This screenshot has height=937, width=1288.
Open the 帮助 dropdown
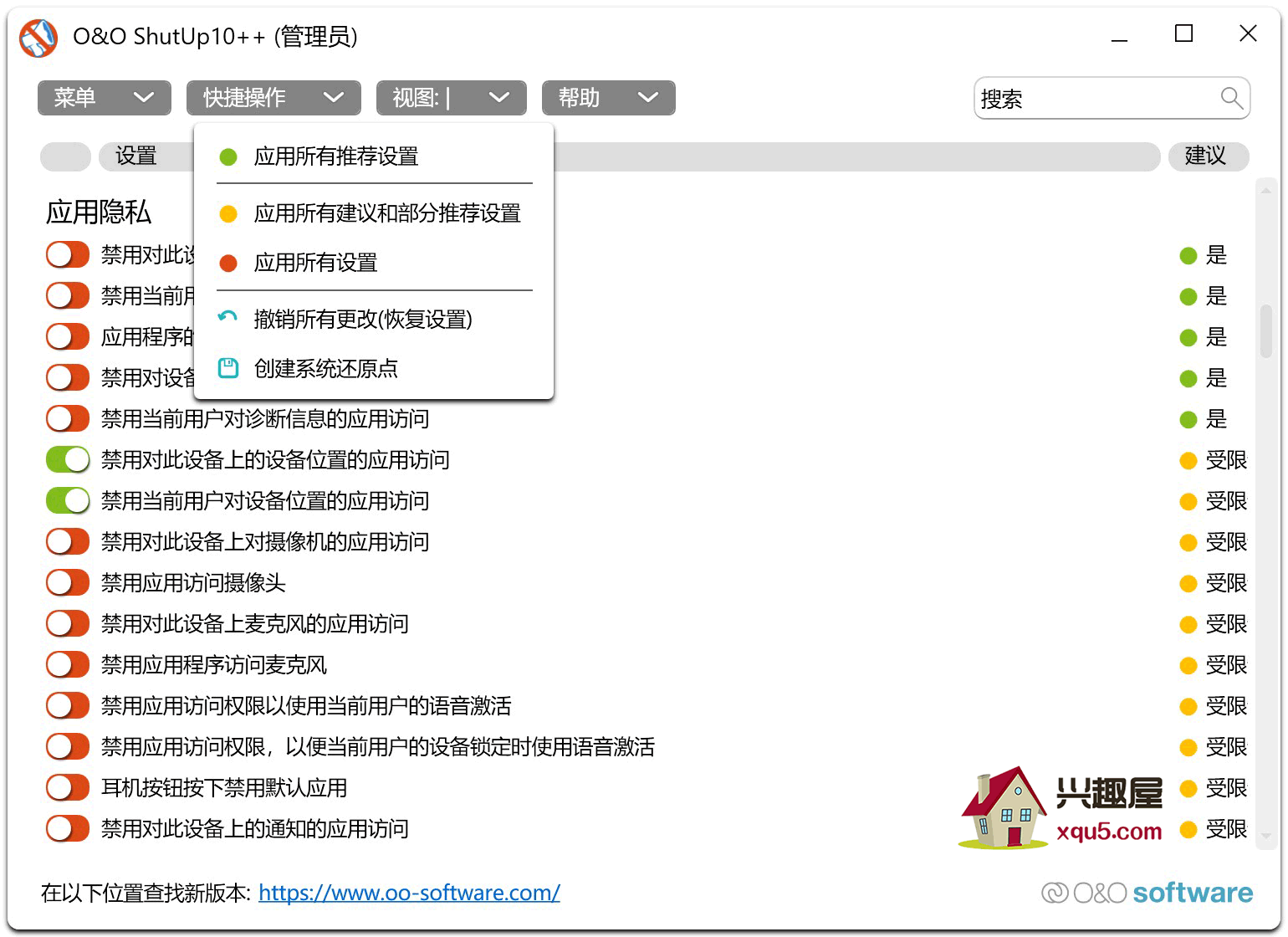[608, 98]
